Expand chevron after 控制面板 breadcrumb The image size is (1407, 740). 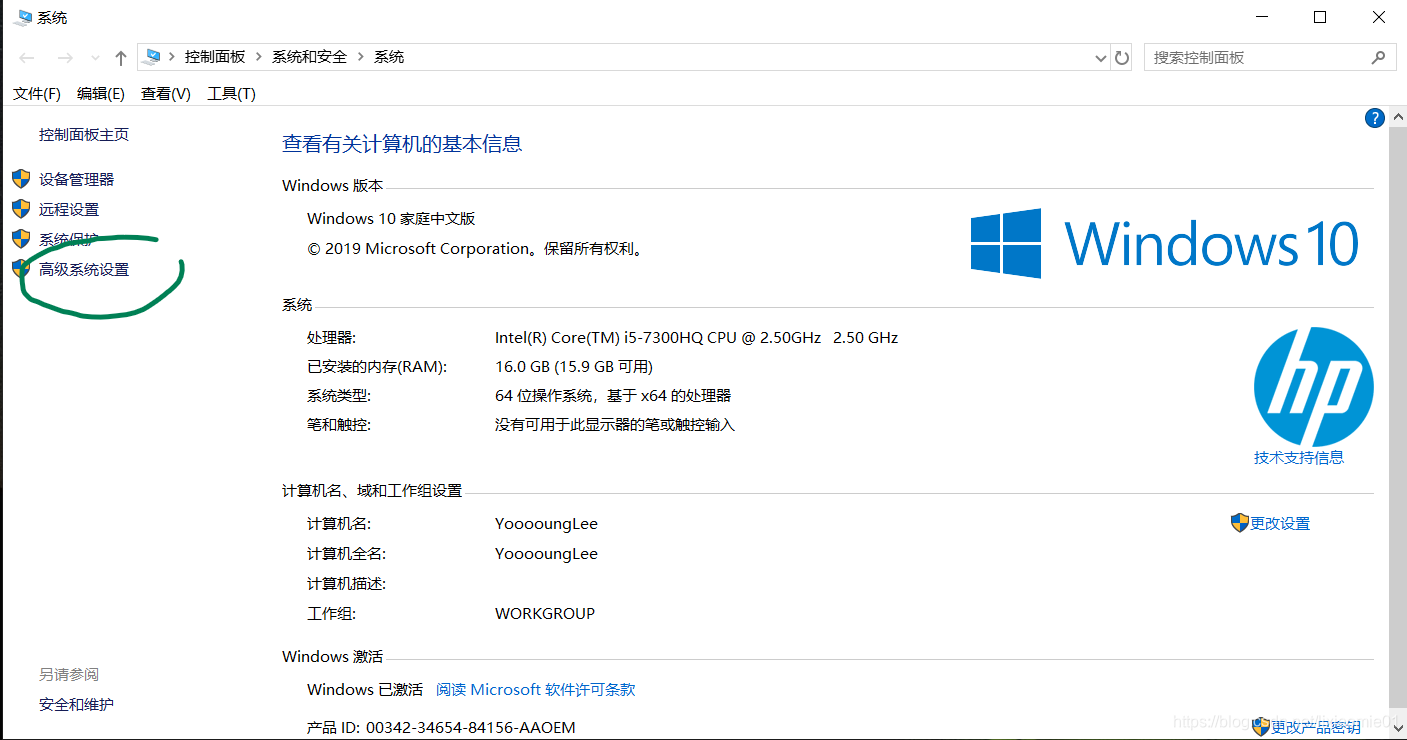pos(259,57)
